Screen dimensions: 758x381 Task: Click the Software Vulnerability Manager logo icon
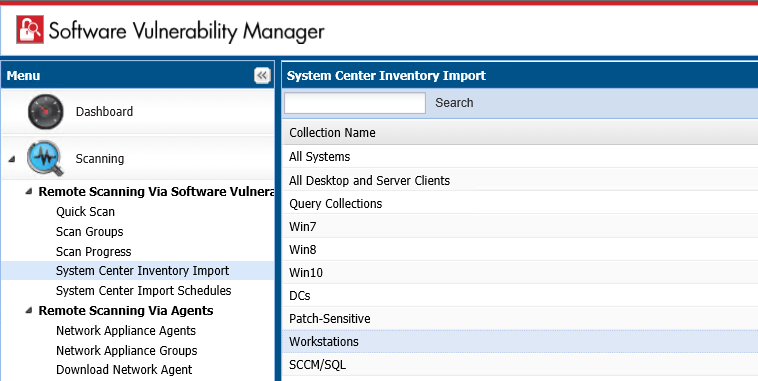[x=30, y=29]
